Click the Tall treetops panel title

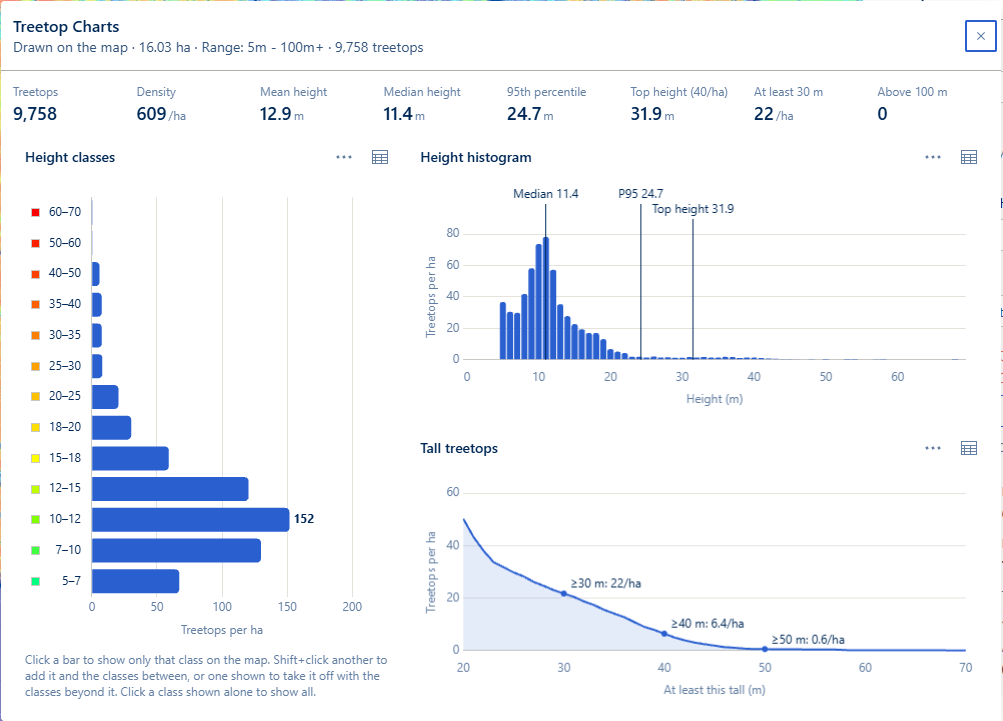click(459, 448)
